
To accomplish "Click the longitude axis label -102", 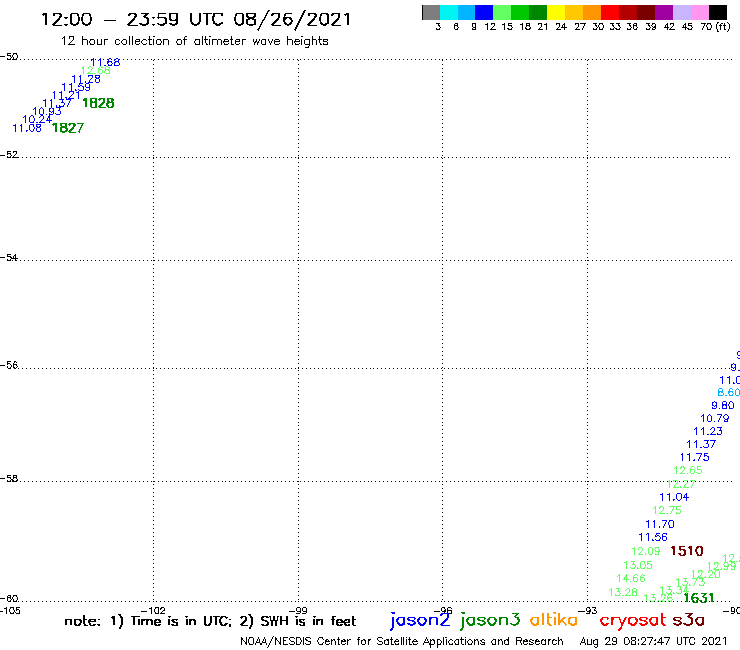I will (153, 611).
